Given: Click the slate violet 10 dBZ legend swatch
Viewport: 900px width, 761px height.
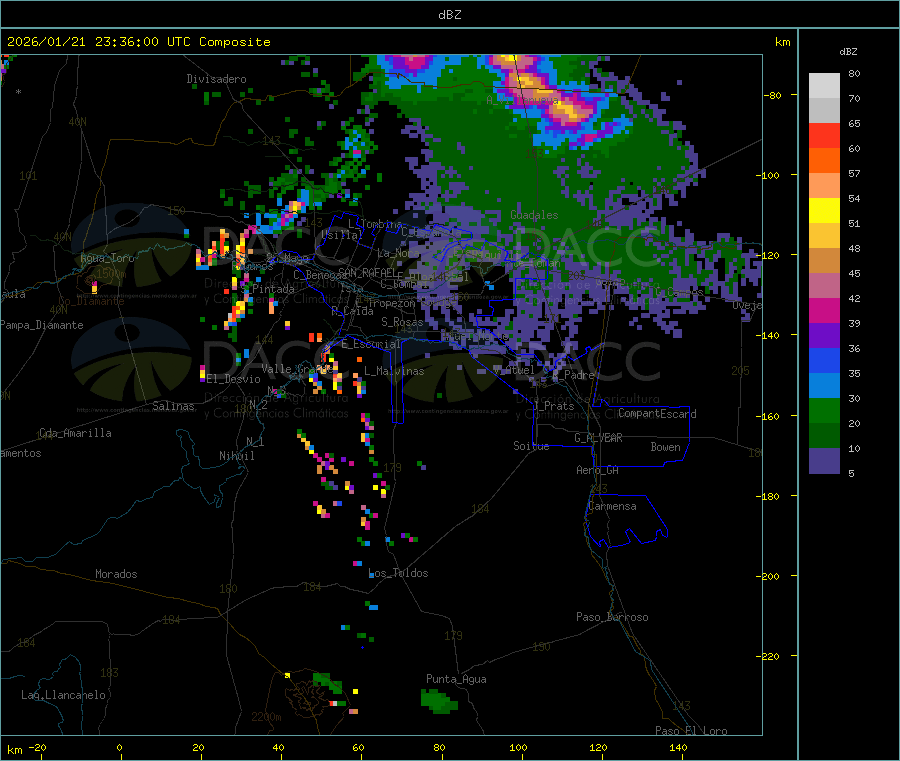Looking at the screenshot, I should click(x=824, y=460).
